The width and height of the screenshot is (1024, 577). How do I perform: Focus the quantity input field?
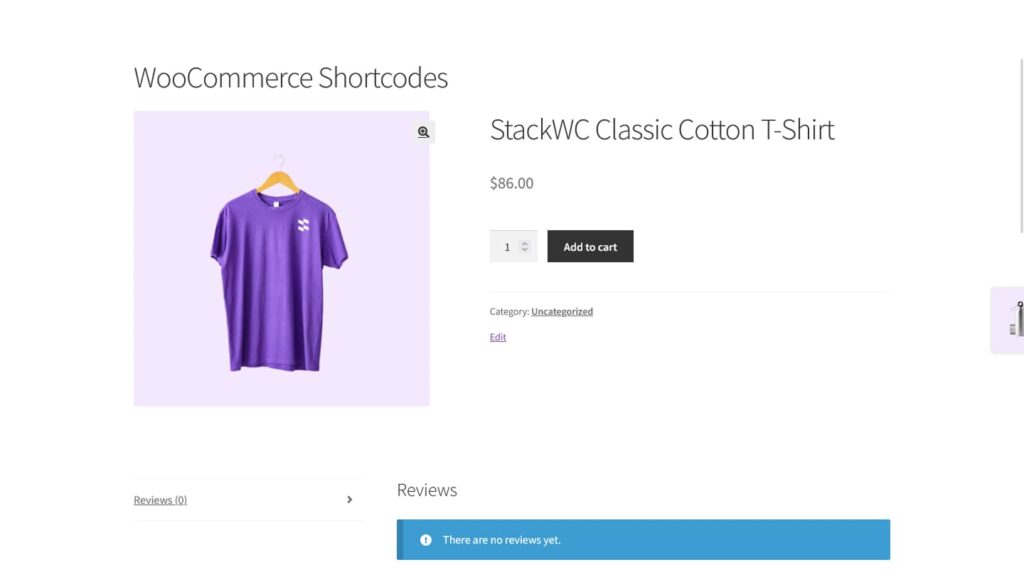[x=506, y=247]
